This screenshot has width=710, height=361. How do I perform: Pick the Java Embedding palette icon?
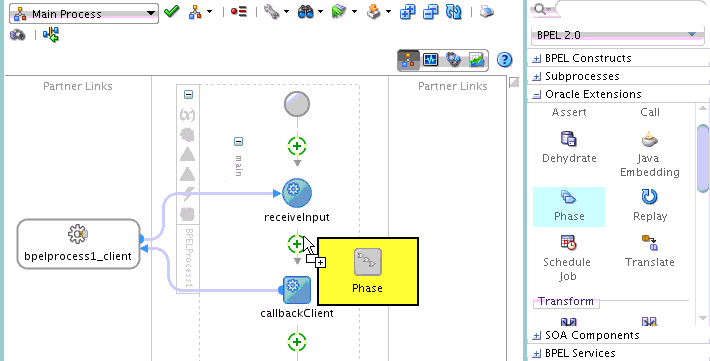click(650, 139)
